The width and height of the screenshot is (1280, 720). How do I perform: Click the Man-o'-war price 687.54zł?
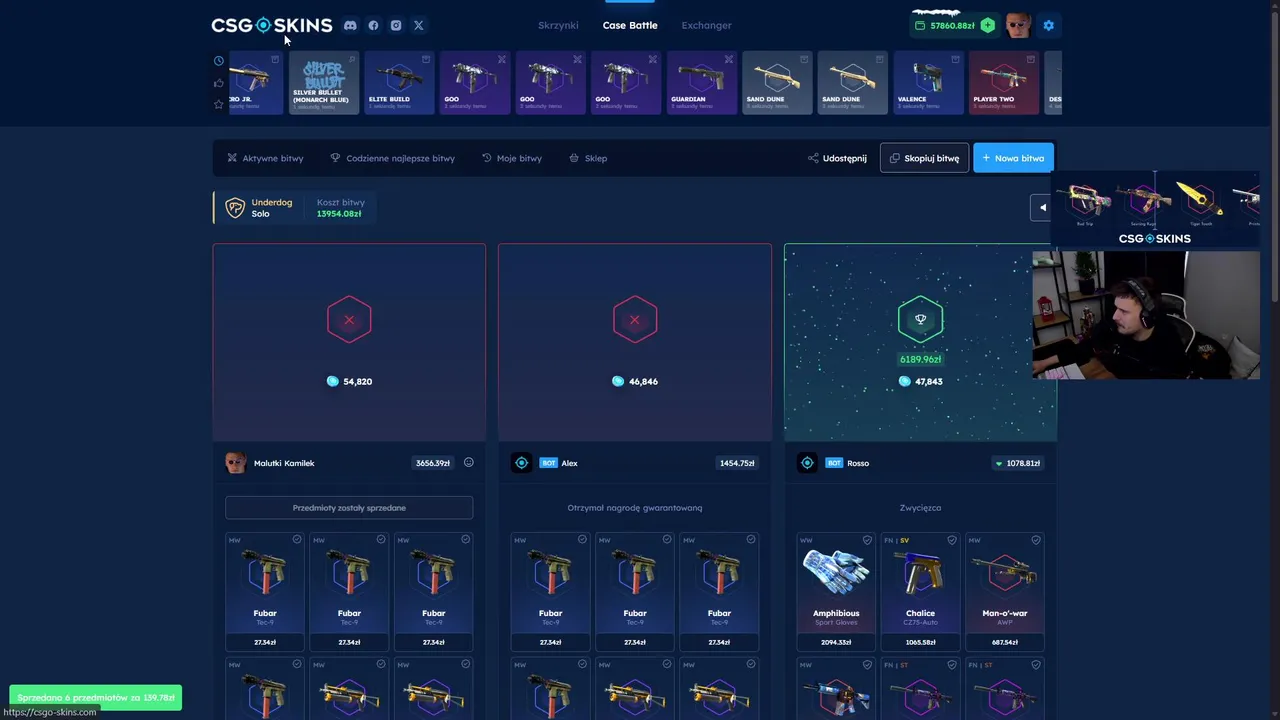point(1004,642)
